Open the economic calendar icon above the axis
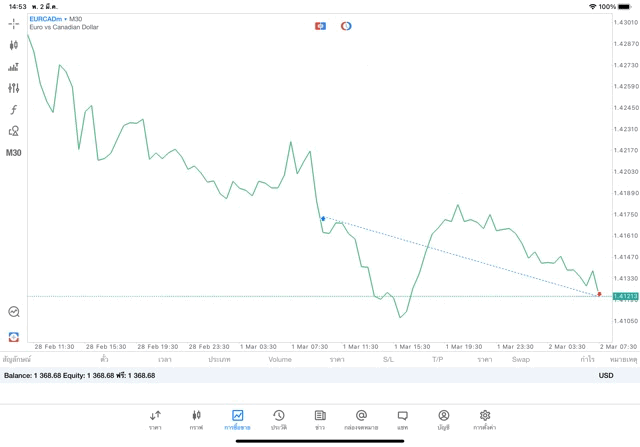The height and width of the screenshot is (447, 640). tap(14, 337)
